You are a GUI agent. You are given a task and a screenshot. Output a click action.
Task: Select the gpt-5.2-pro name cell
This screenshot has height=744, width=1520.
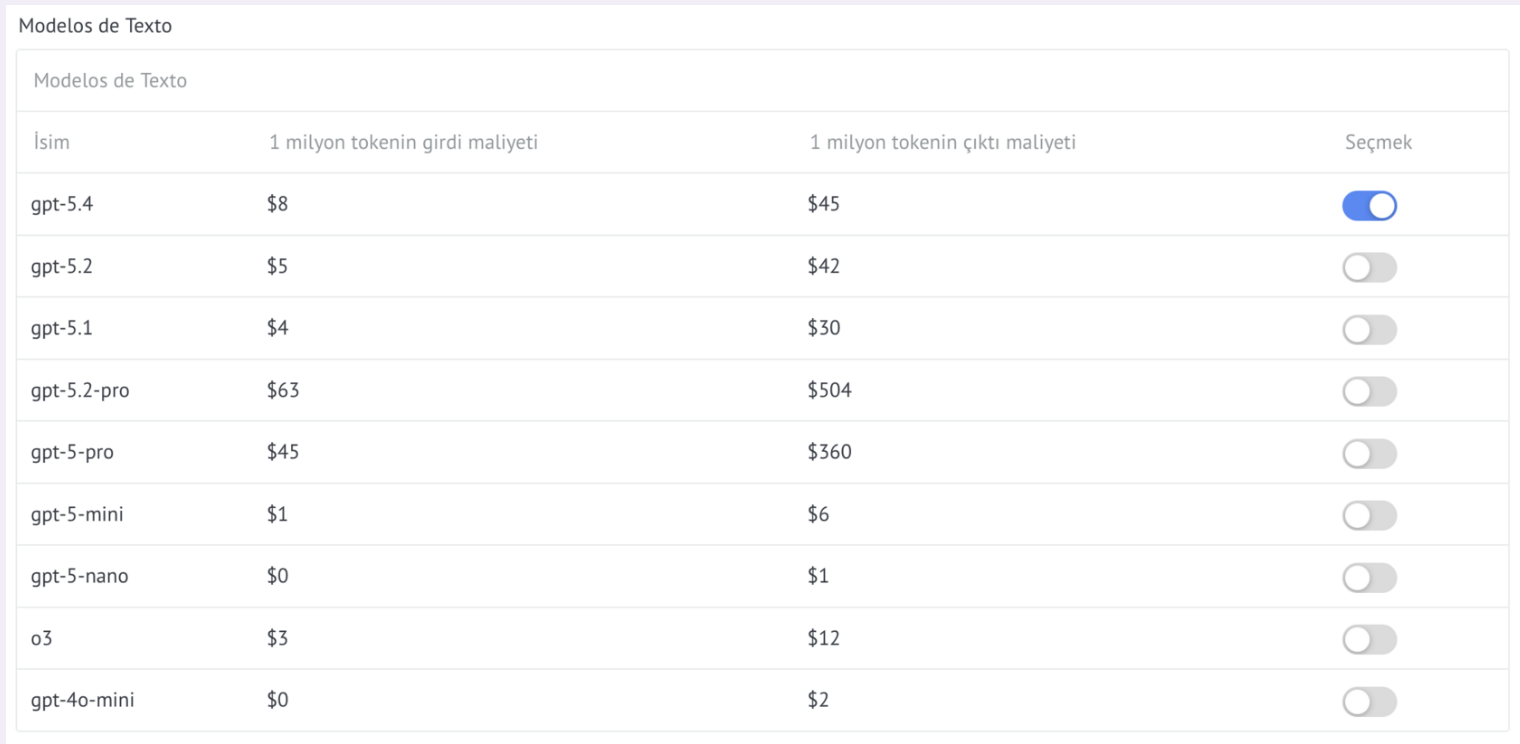coord(81,391)
